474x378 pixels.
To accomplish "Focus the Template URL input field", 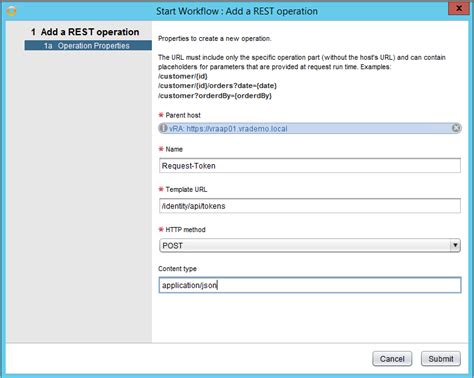I will (x=310, y=206).
